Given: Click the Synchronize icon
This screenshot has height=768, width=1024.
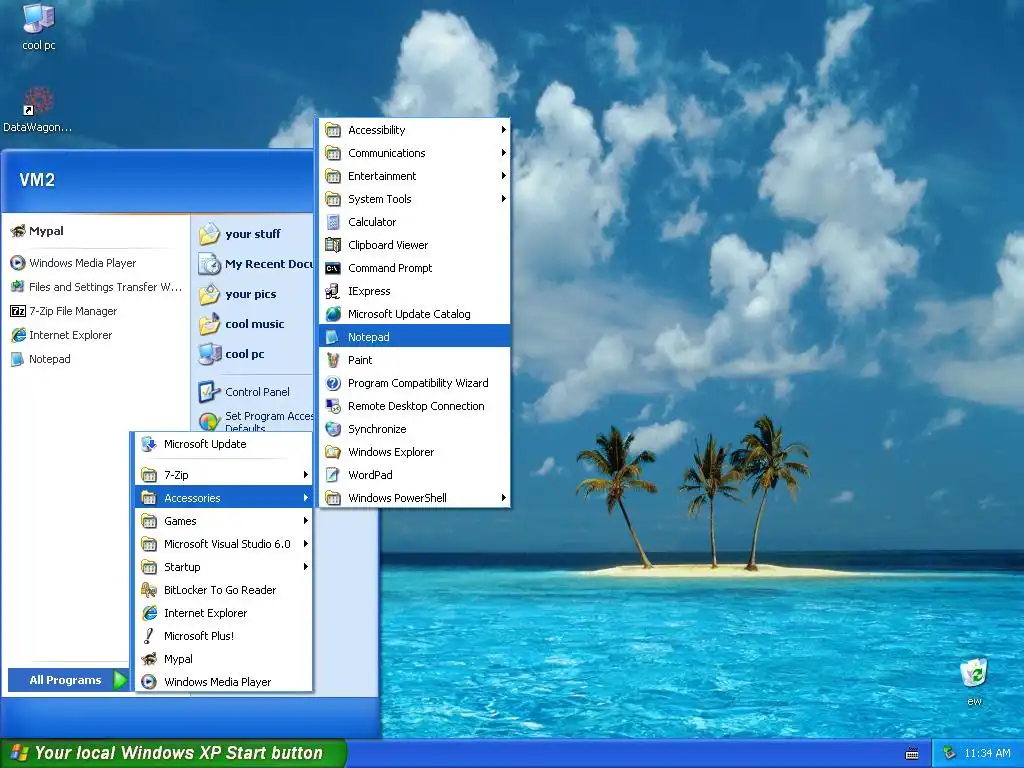Looking at the screenshot, I should coord(333,429).
